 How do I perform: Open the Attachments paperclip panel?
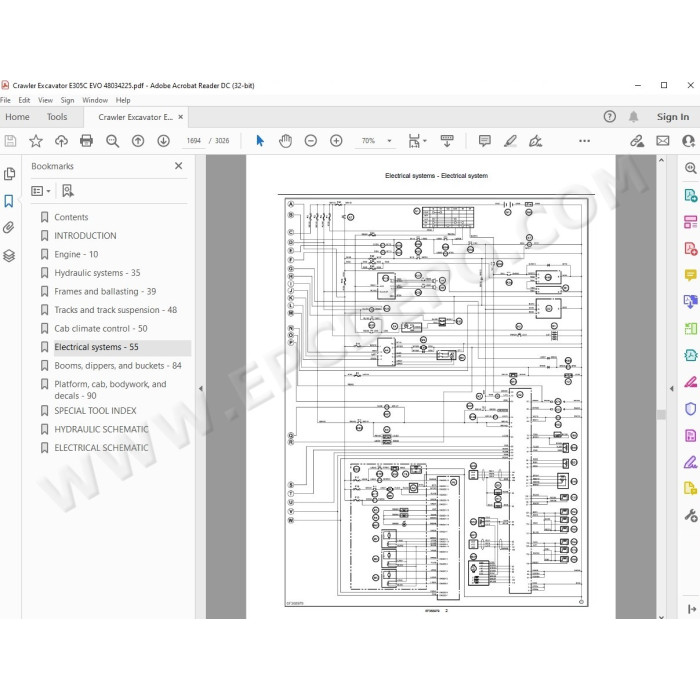click(x=9, y=228)
